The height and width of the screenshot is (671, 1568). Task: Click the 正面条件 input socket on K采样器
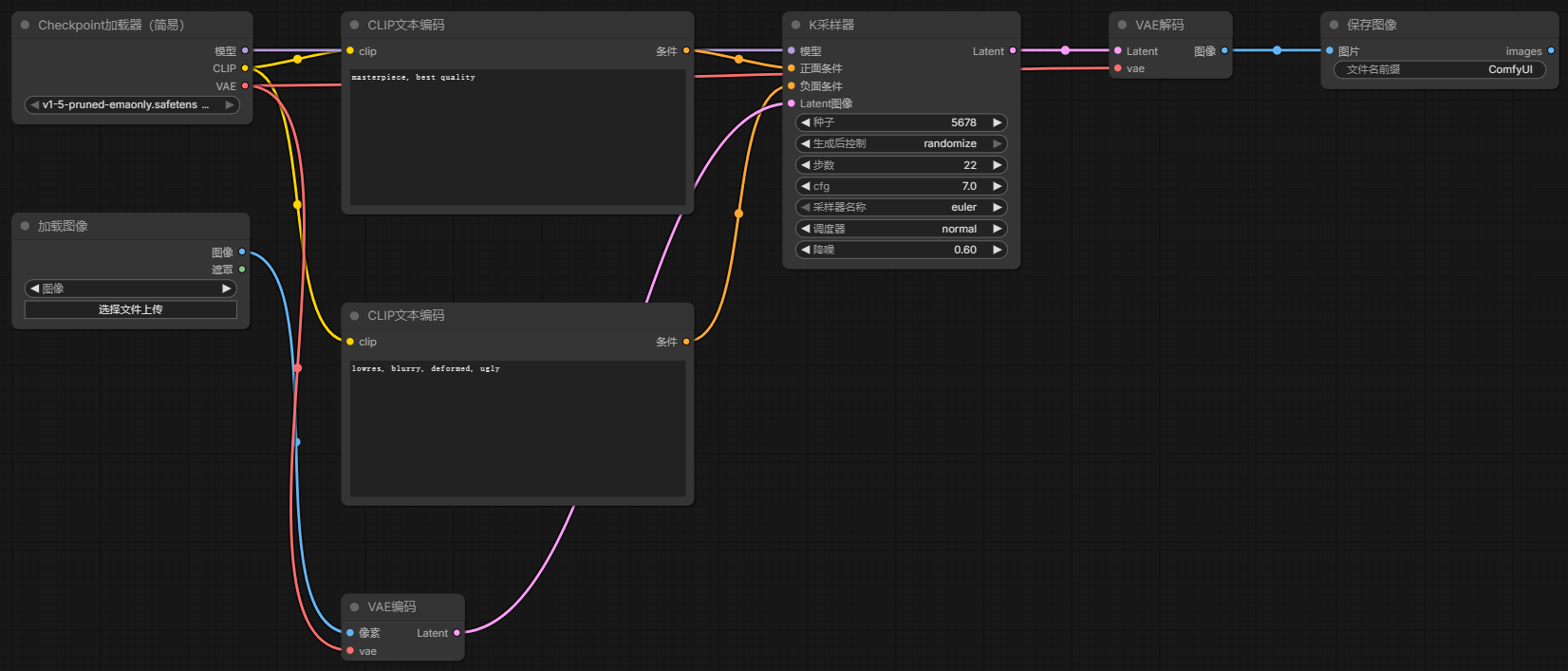coord(792,68)
